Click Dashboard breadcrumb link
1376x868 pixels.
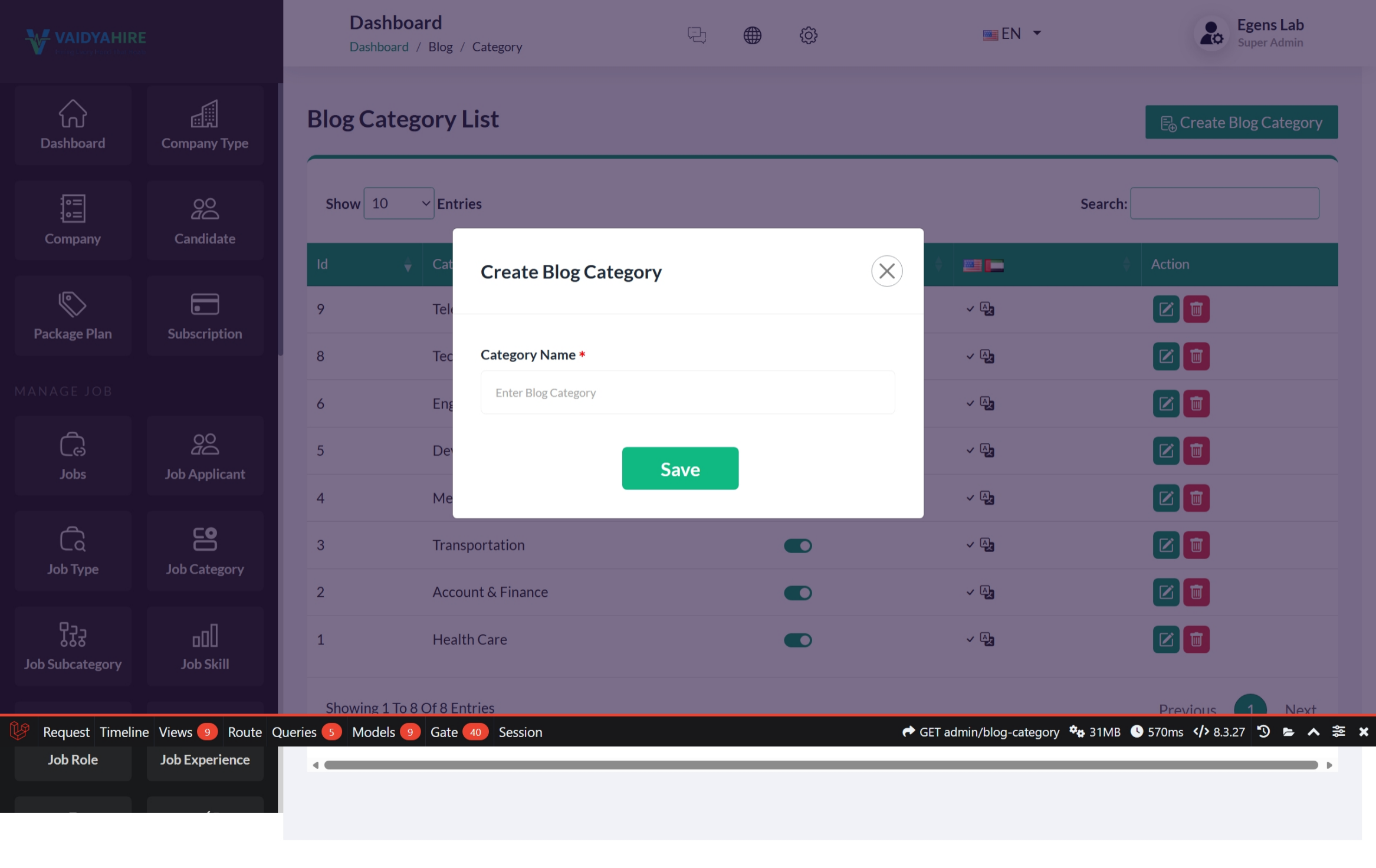pos(379,47)
